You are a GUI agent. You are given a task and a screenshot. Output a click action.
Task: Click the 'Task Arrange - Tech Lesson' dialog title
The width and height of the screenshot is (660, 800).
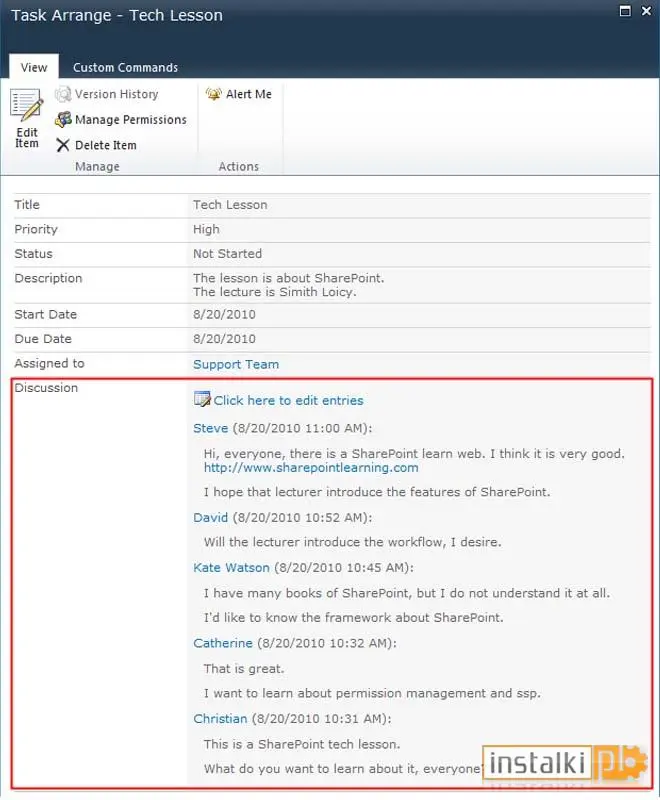(117, 15)
